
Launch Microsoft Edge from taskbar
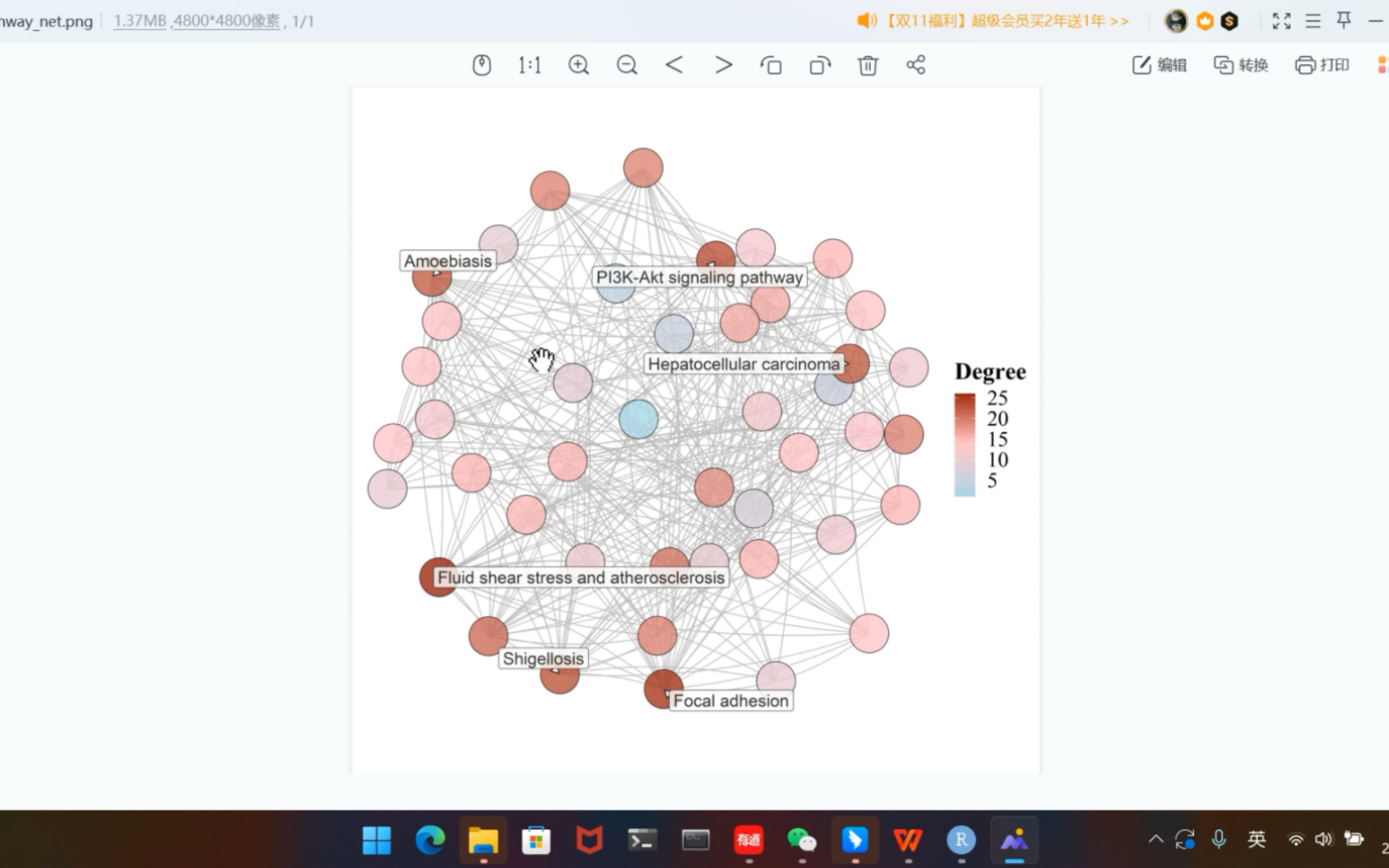[430, 840]
